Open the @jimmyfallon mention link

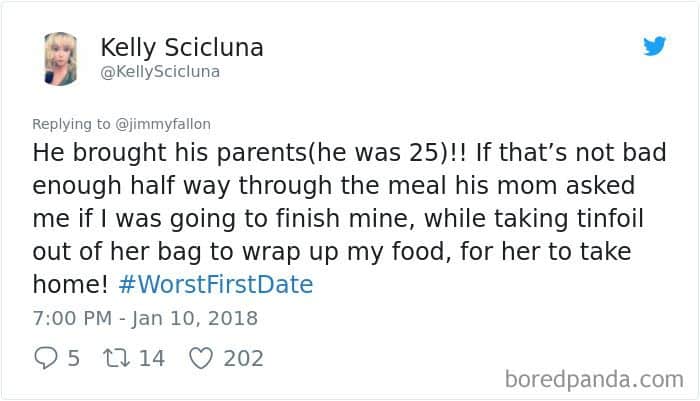[x=163, y=124]
